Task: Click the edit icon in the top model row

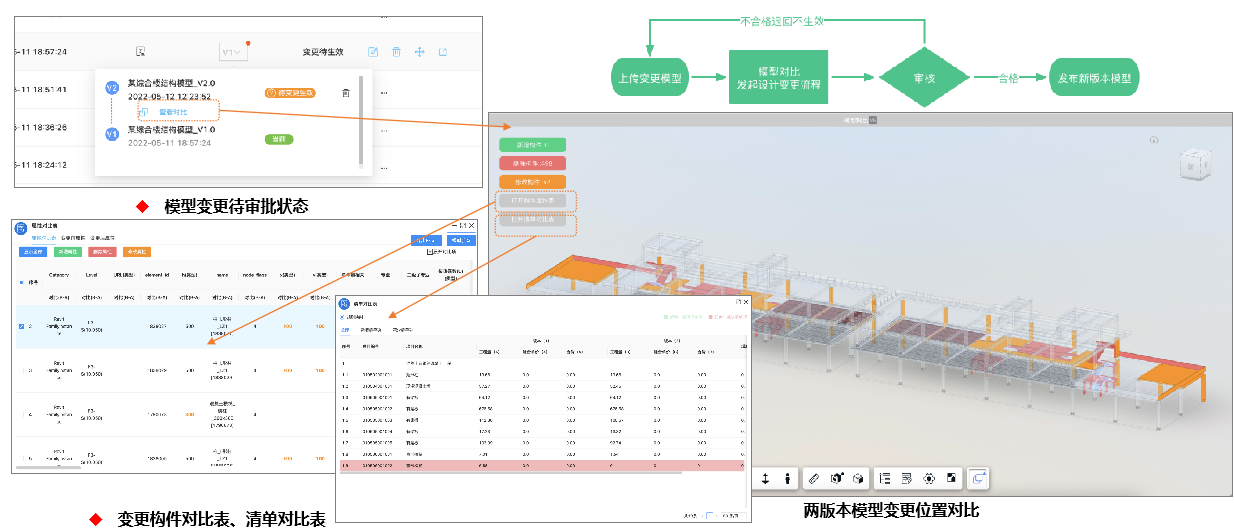Action: pyautogui.click(x=373, y=52)
